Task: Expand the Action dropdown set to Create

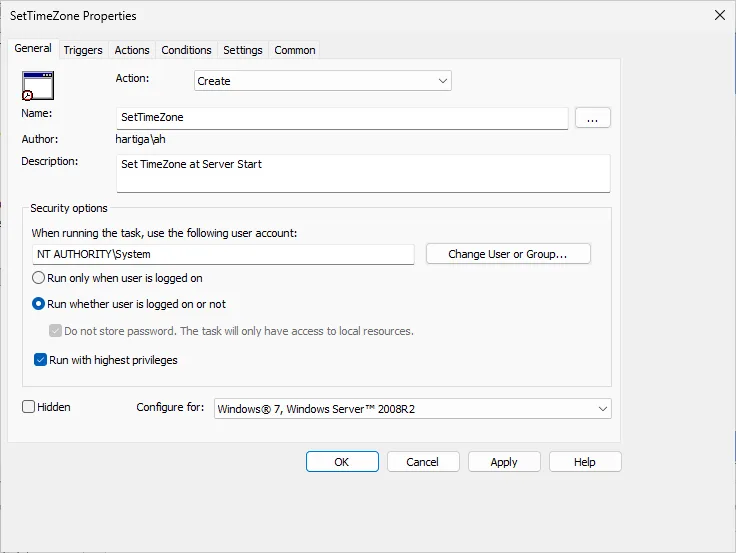Action: 323,81
